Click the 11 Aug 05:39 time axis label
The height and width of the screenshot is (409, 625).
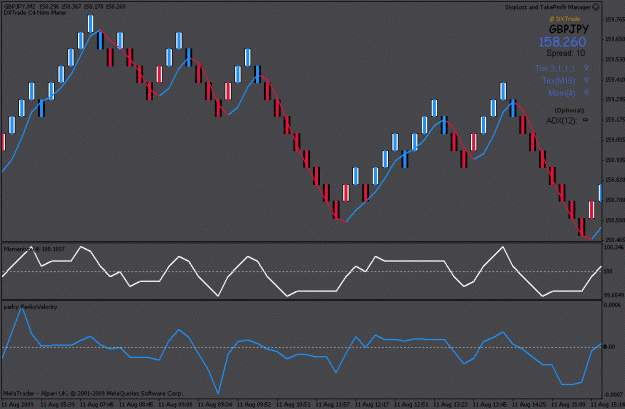point(58,405)
